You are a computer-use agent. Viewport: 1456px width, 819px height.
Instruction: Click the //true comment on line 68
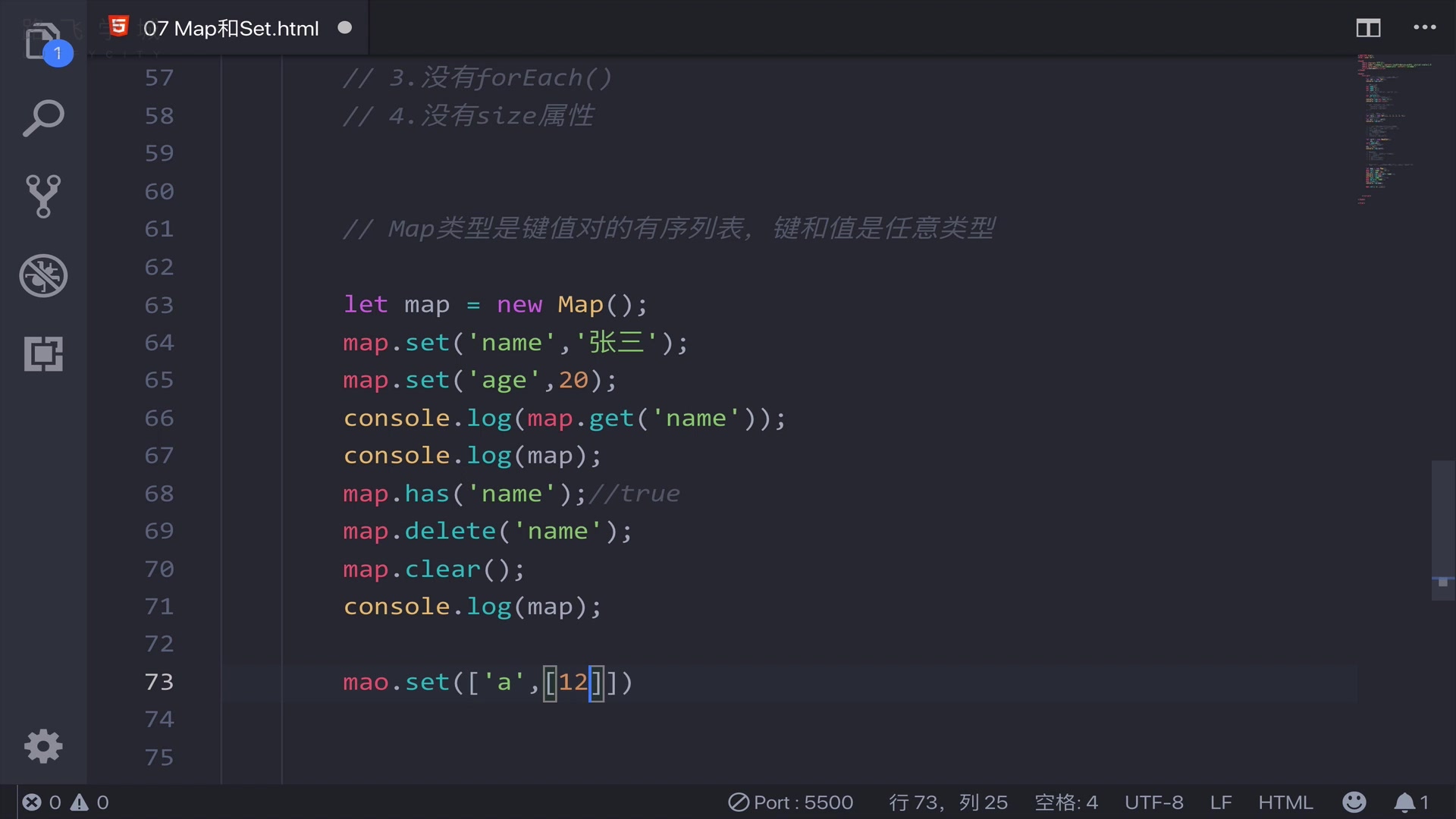point(635,493)
